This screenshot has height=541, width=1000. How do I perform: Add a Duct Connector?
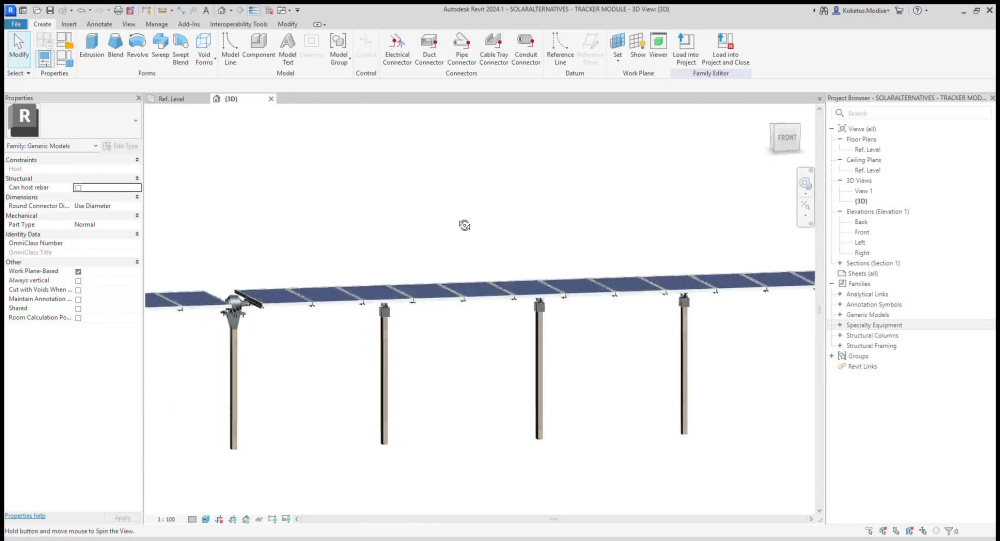pyautogui.click(x=429, y=49)
